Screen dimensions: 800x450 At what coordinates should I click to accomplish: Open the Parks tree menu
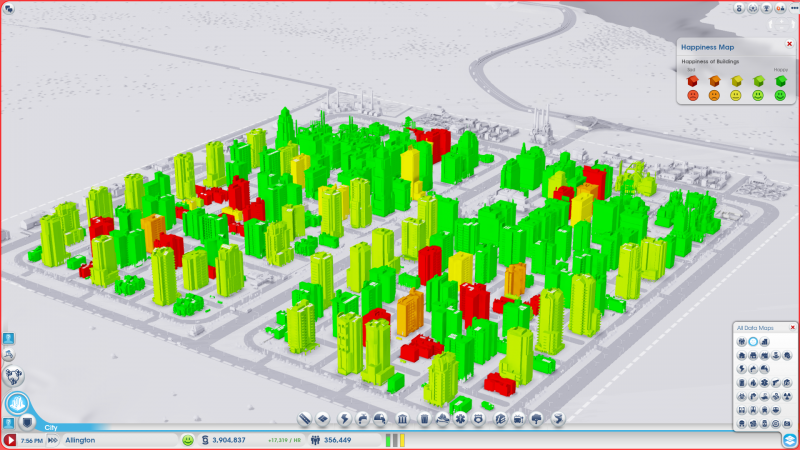tap(536, 419)
